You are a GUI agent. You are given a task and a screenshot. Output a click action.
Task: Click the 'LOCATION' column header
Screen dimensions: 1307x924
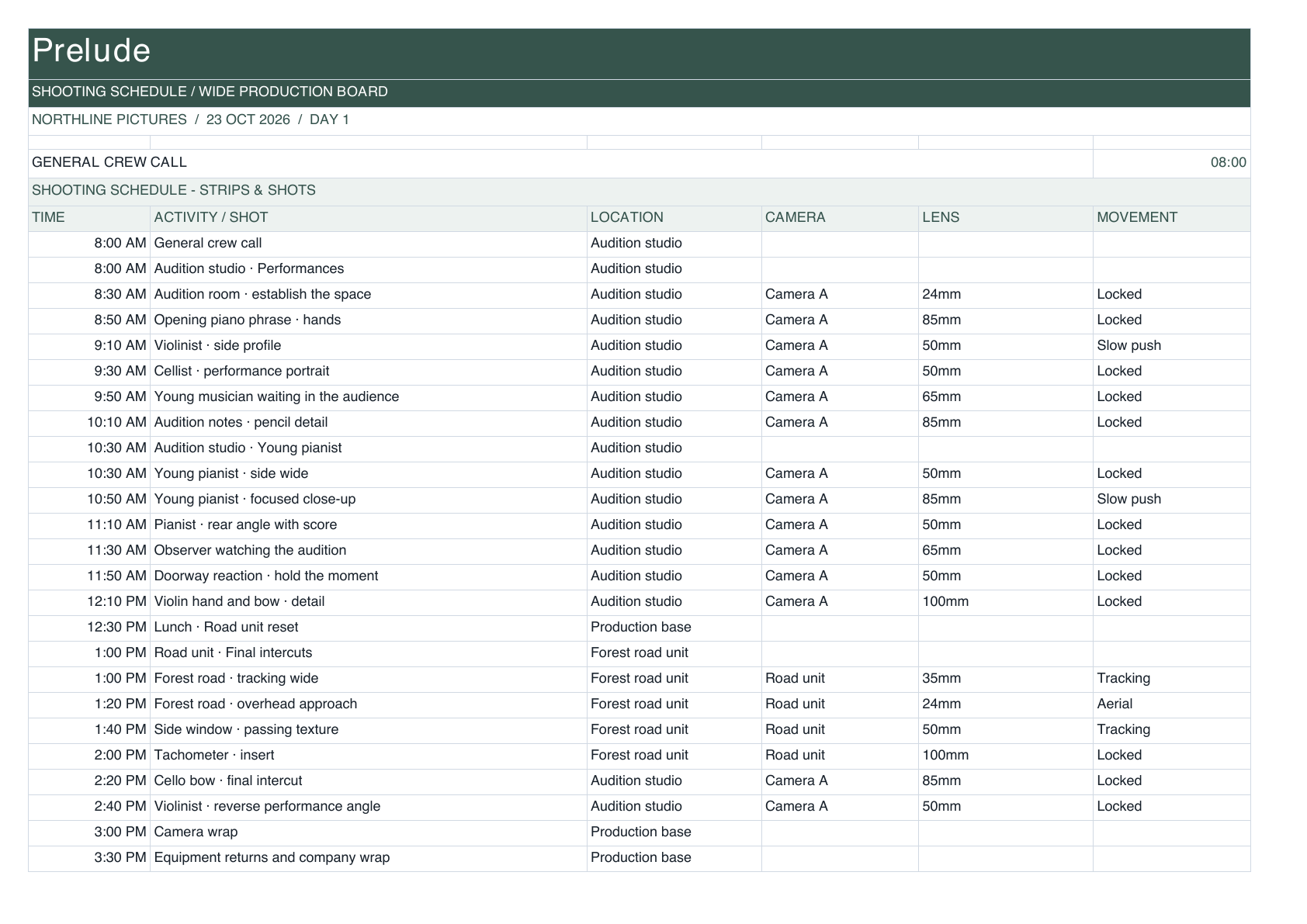[674, 218]
